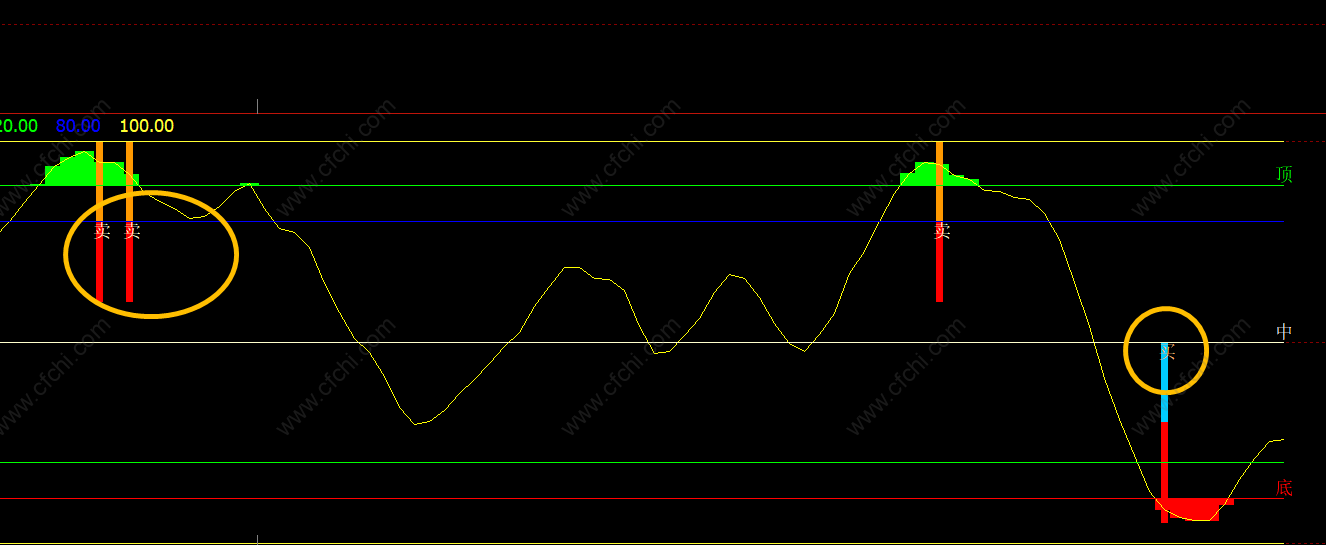Click the second 卖 sell marker beside the leftmost one
Image resolution: width=1326 pixels, height=545 pixels.
[131, 231]
